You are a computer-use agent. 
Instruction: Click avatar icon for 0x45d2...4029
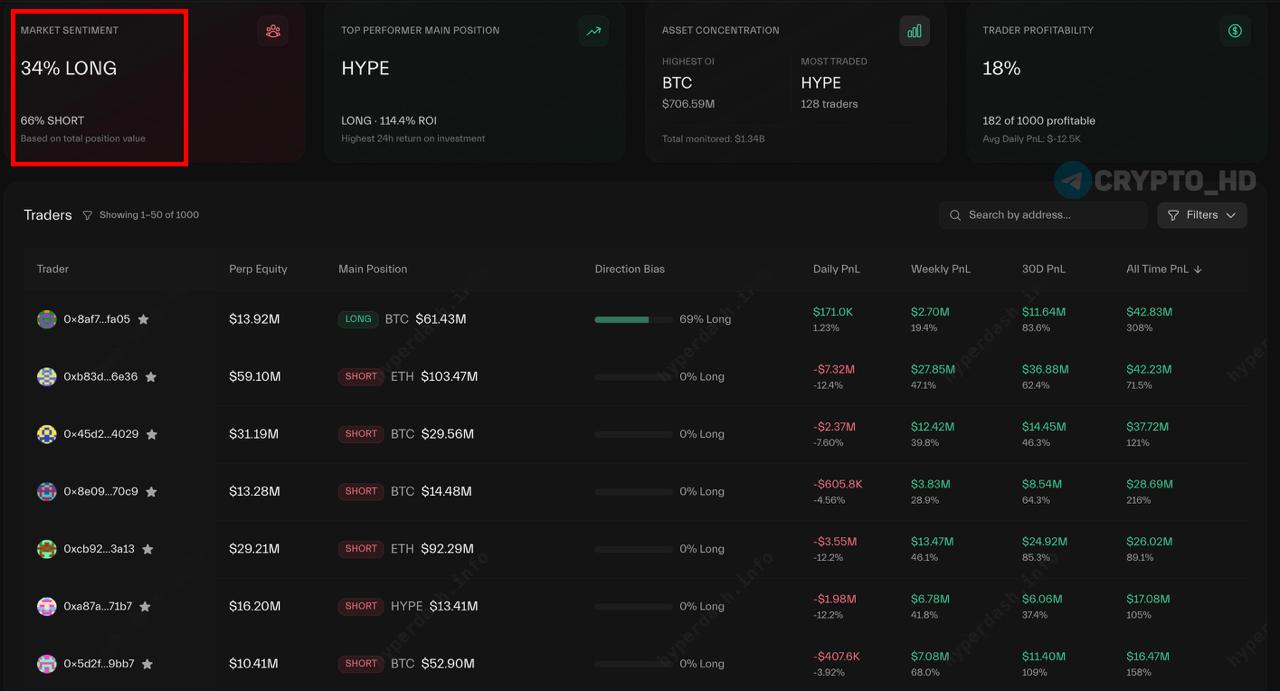point(46,434)
